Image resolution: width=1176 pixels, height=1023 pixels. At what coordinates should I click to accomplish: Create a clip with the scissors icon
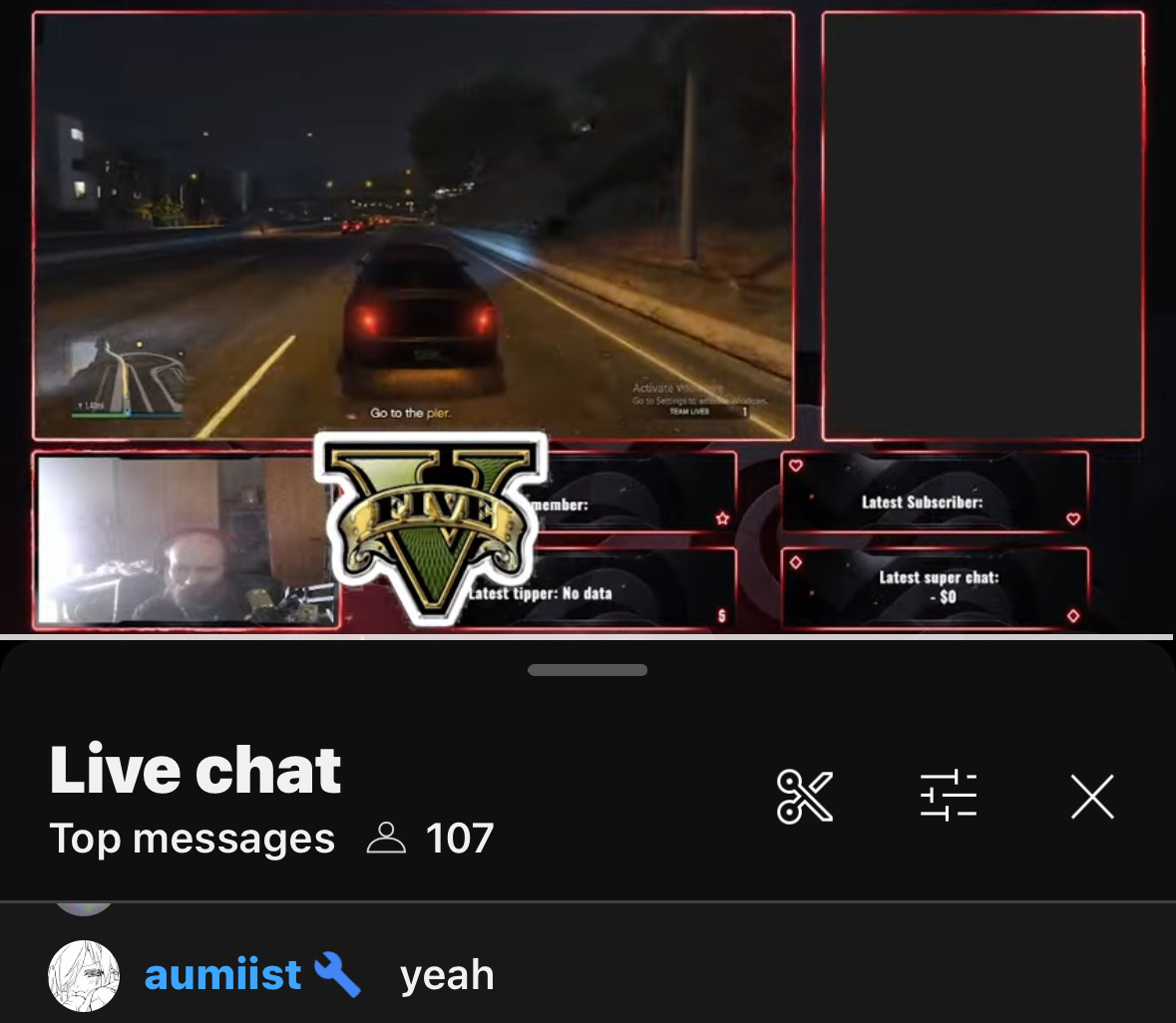point(805,796)
